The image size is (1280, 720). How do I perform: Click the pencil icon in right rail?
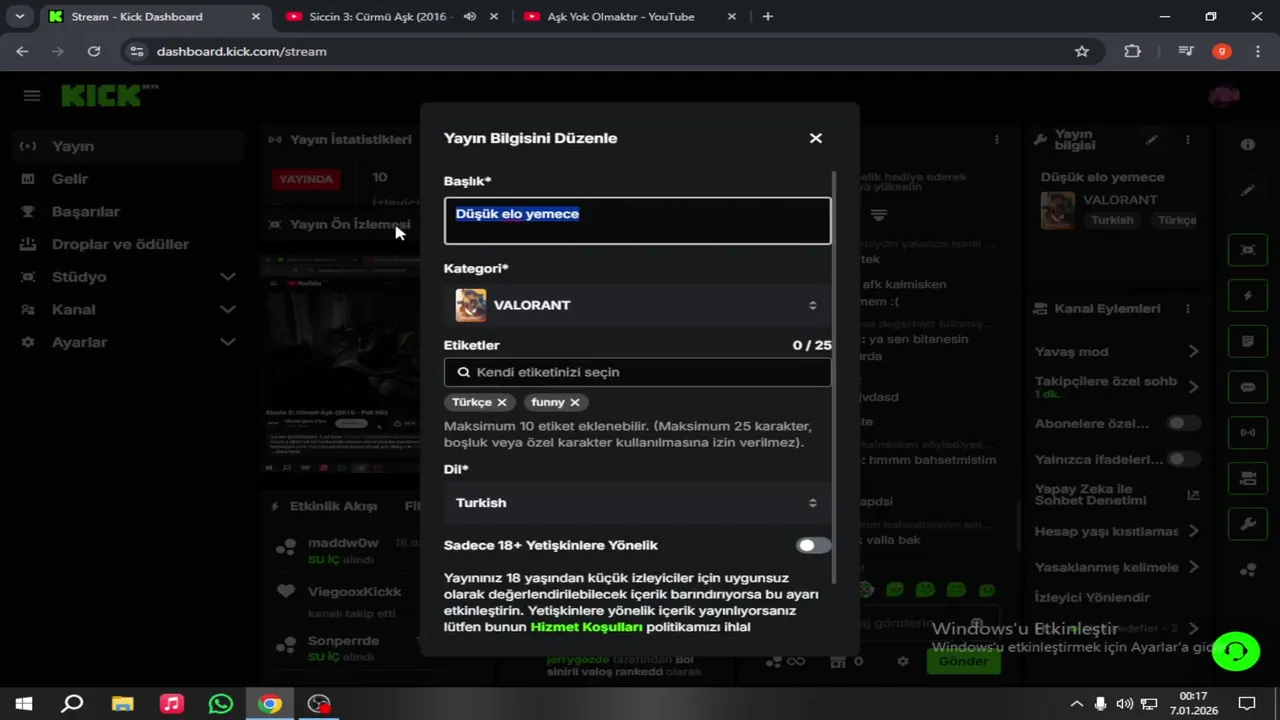click(x=1248, y=190)
